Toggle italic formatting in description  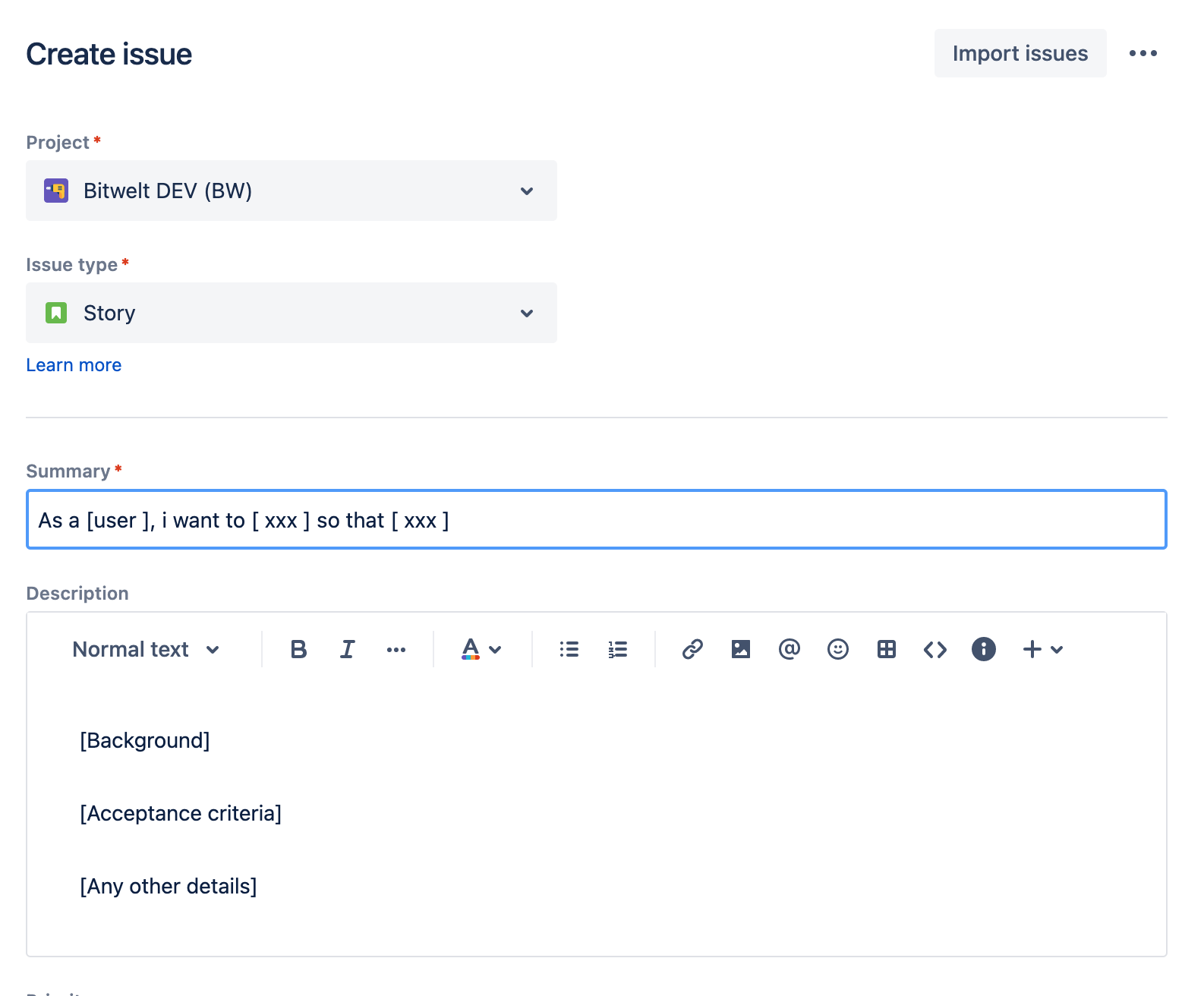click(347, 649)
